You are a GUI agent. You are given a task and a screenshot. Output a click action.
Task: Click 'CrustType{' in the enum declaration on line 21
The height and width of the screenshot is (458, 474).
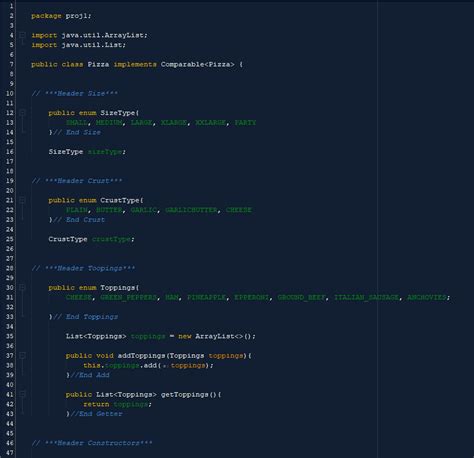click(x=122, y=200)
